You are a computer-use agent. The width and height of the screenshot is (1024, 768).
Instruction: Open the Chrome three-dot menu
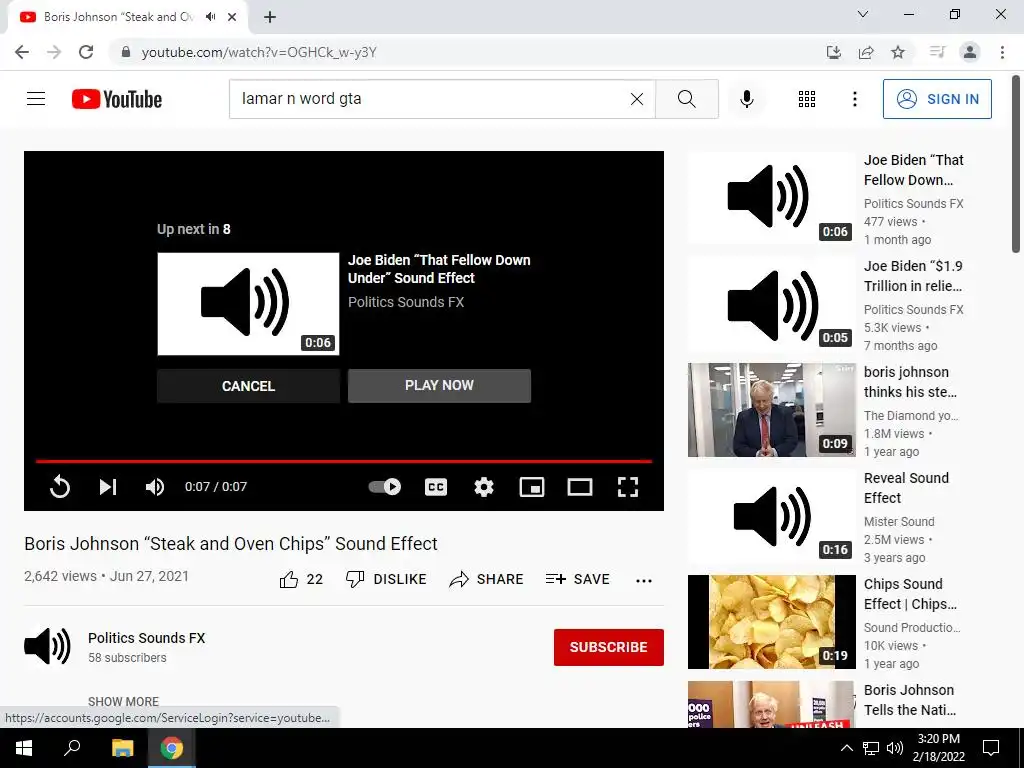pos(1002,52)
